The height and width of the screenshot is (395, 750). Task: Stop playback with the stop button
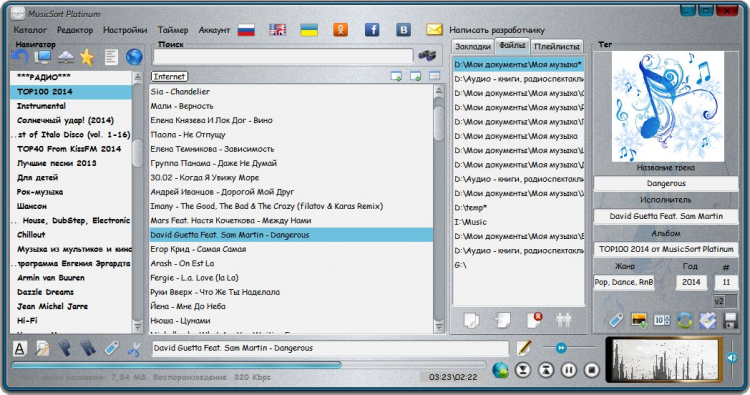(x=592, y=370)
